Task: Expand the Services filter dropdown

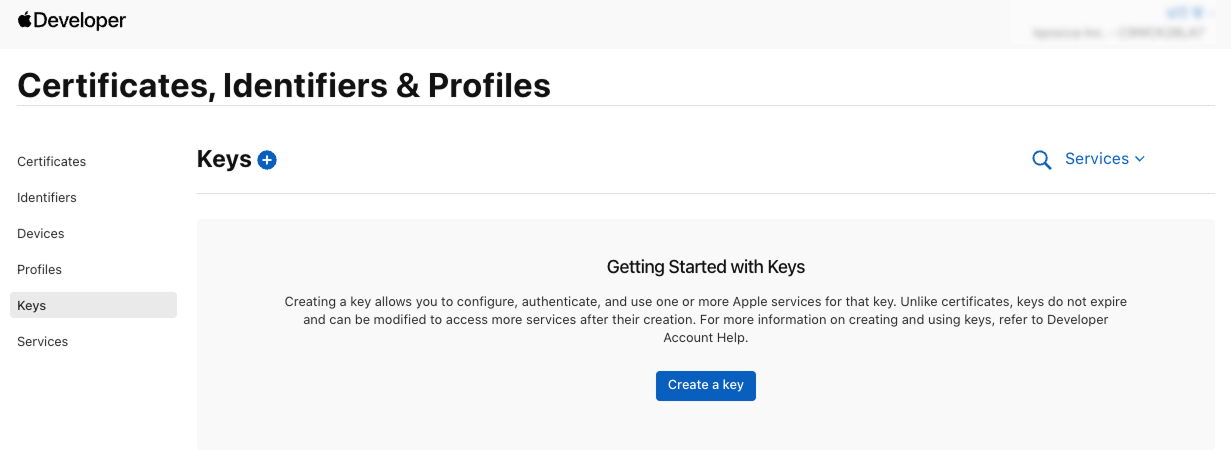Action: tap(1096, 159)
